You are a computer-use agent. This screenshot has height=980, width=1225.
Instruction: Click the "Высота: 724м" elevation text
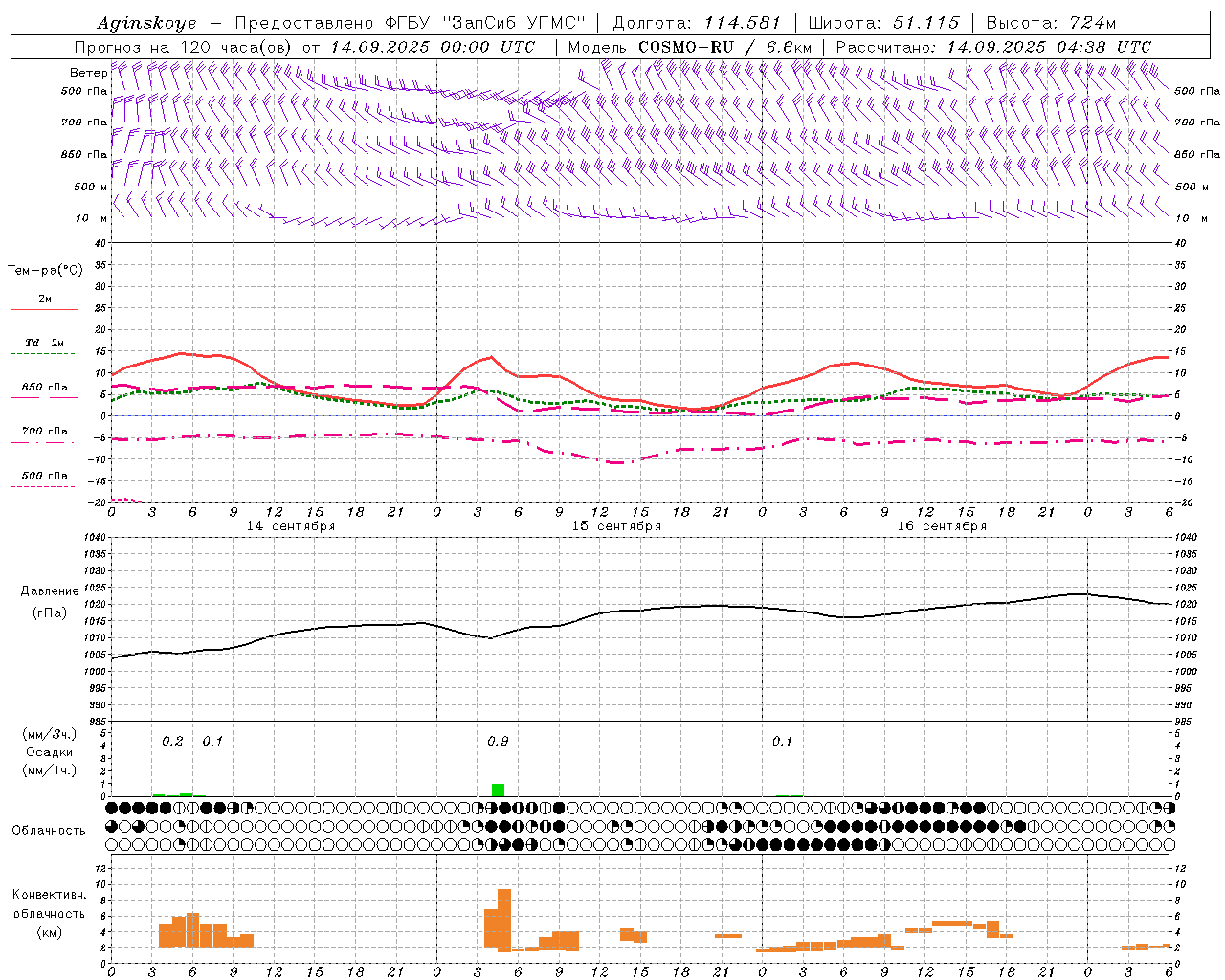click(1051, 23)
